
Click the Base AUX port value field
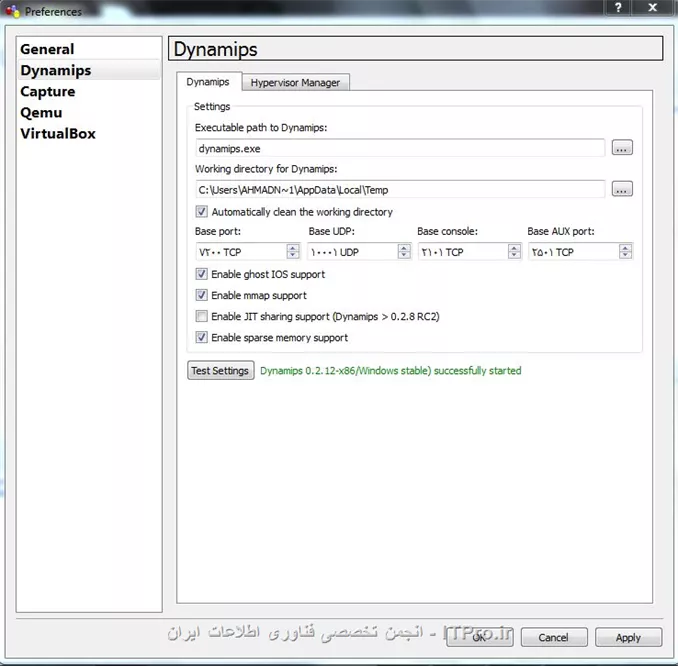tap(574, 252)
